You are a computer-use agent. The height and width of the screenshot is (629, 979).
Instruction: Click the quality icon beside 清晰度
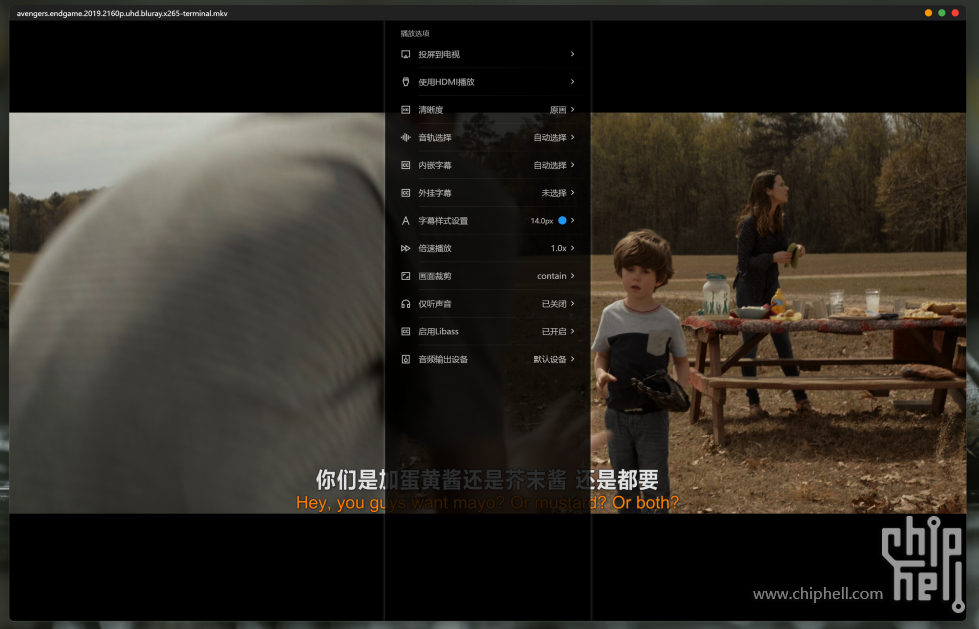click(405, 110)
